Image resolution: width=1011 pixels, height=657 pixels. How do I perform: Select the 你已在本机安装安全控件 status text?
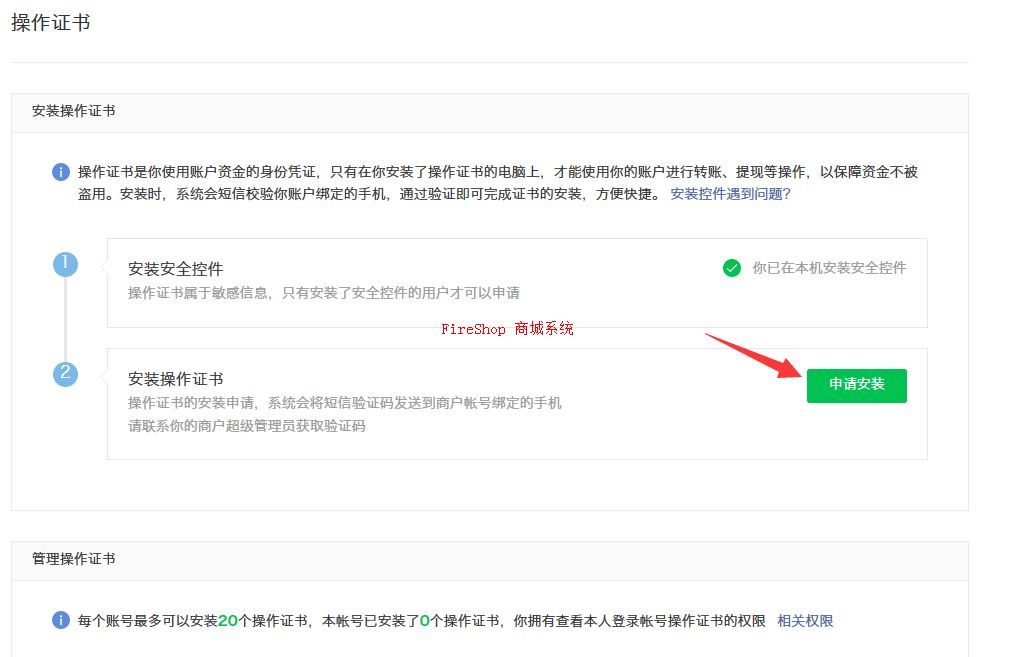click(x=829, y=268)
